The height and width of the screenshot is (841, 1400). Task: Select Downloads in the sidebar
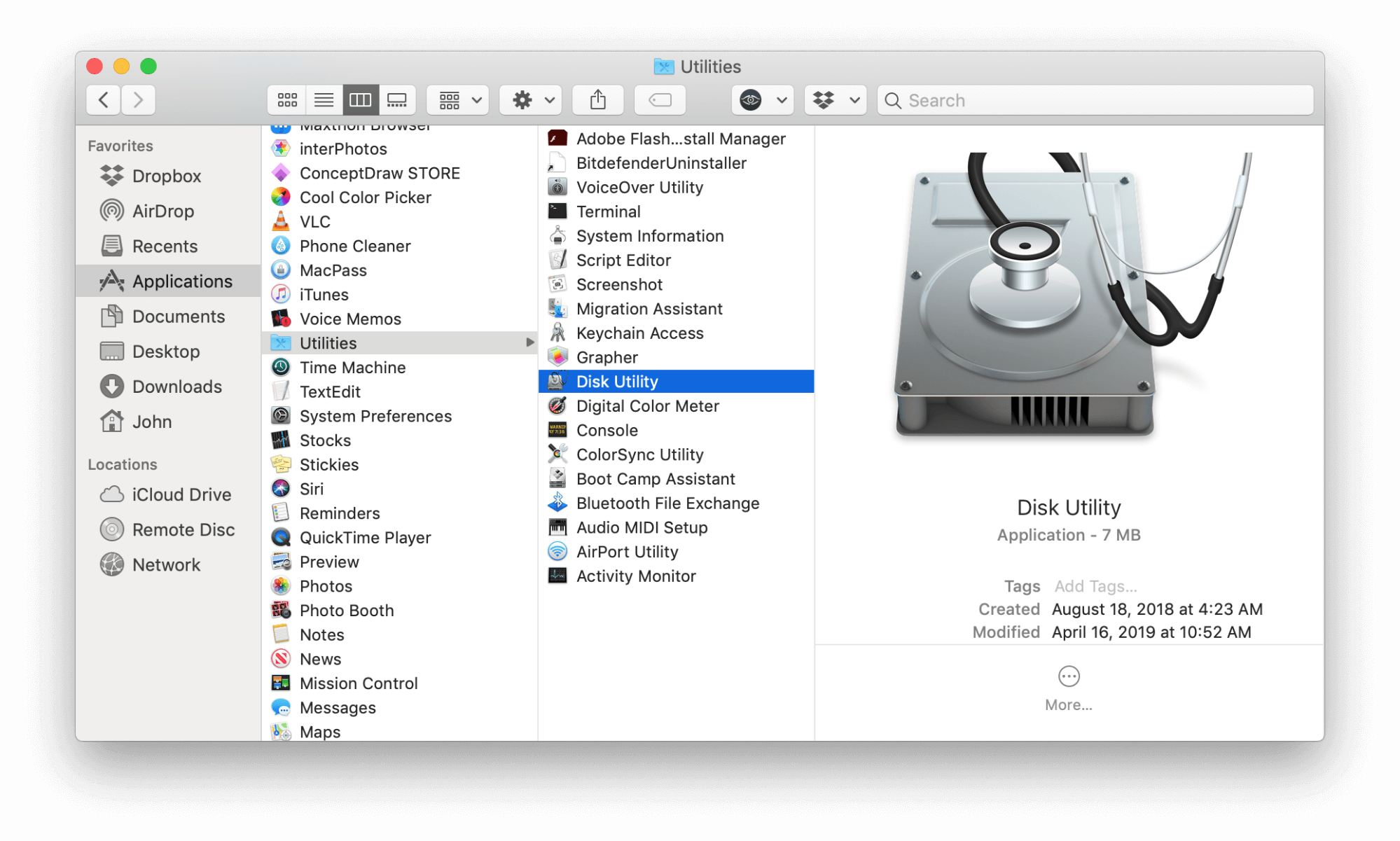(168, 387)
